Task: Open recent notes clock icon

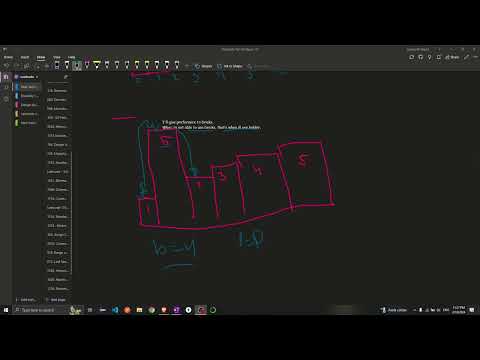Action: (x=6, y=99)
